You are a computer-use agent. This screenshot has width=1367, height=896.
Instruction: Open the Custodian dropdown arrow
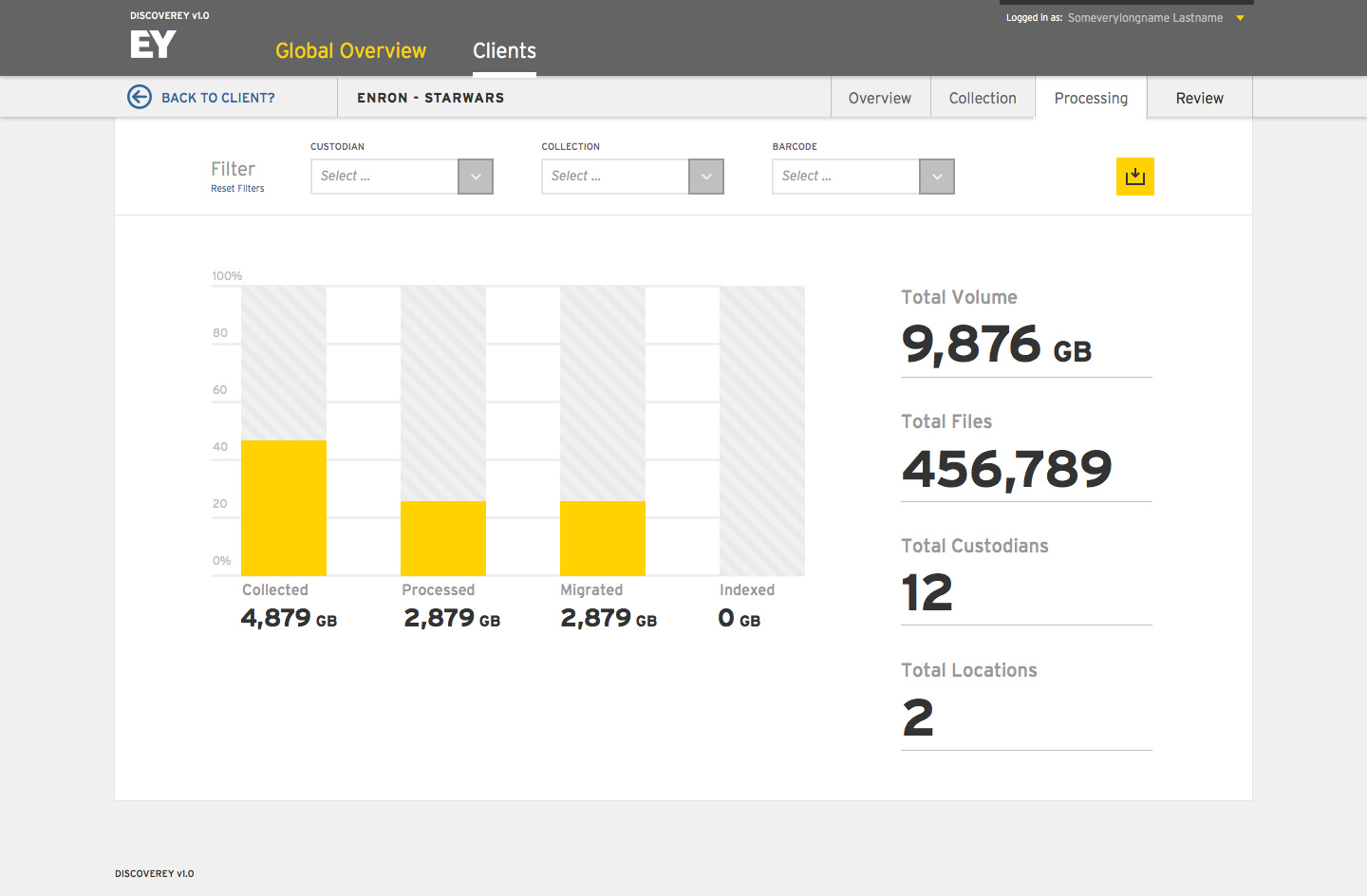click(x=476, y=177)
